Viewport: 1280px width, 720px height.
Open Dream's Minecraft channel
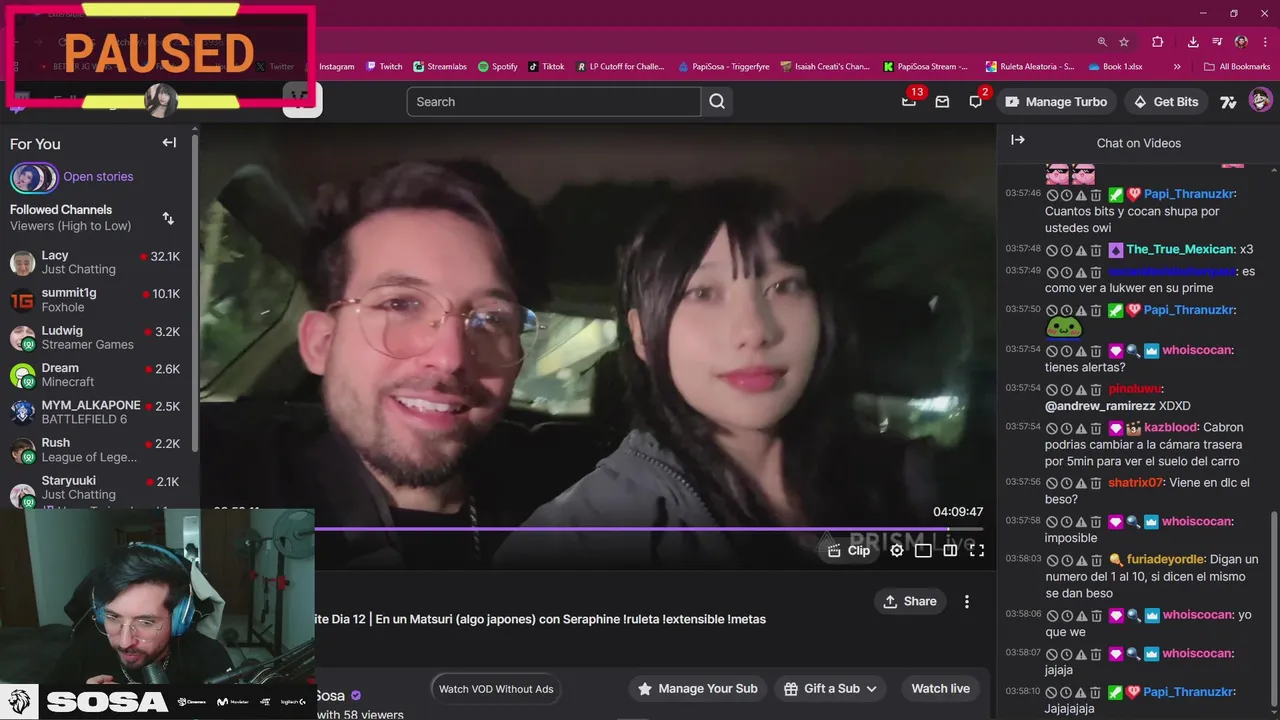[x=96, y=375]
